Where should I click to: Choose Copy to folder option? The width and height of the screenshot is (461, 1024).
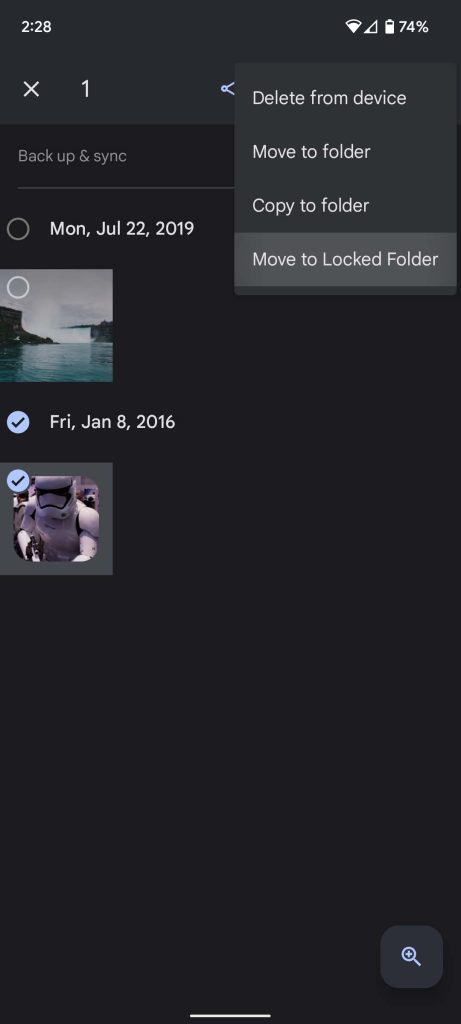tap(345, 205)
